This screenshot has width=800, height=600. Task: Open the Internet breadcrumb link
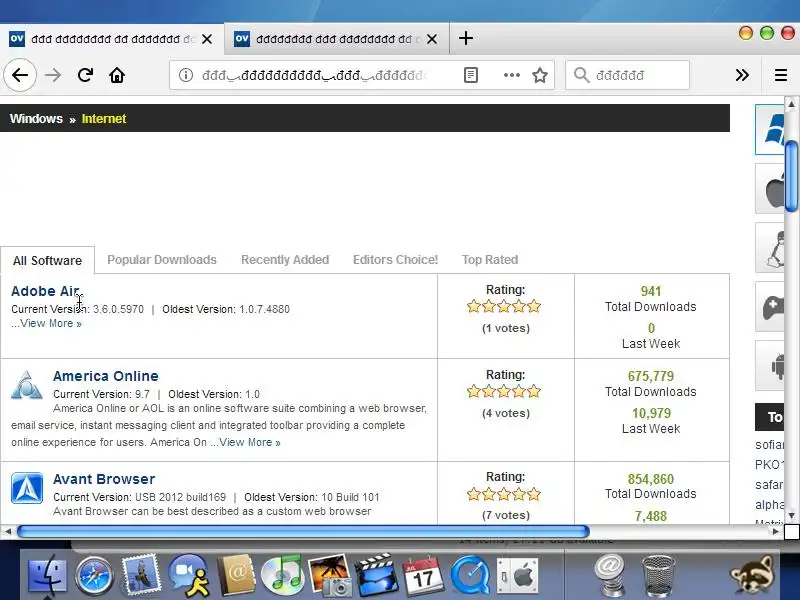(104, 118)
